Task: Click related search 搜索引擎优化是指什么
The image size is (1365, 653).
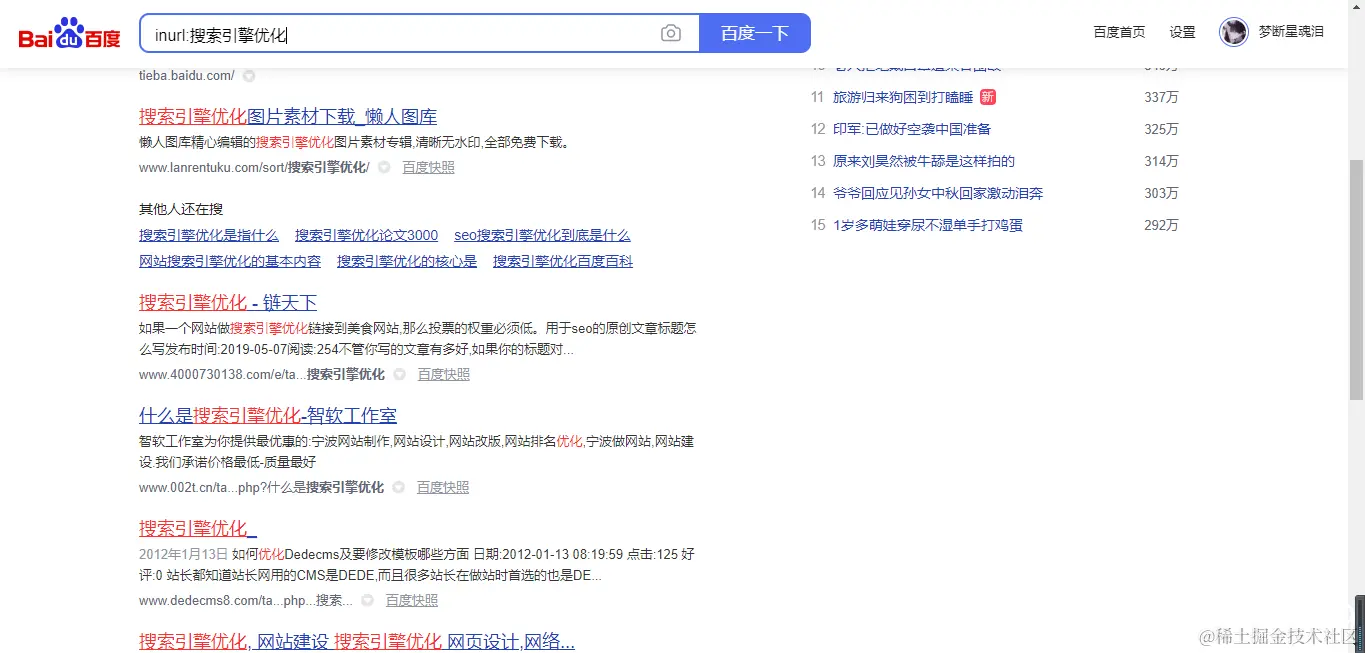Action: point(208,235)
